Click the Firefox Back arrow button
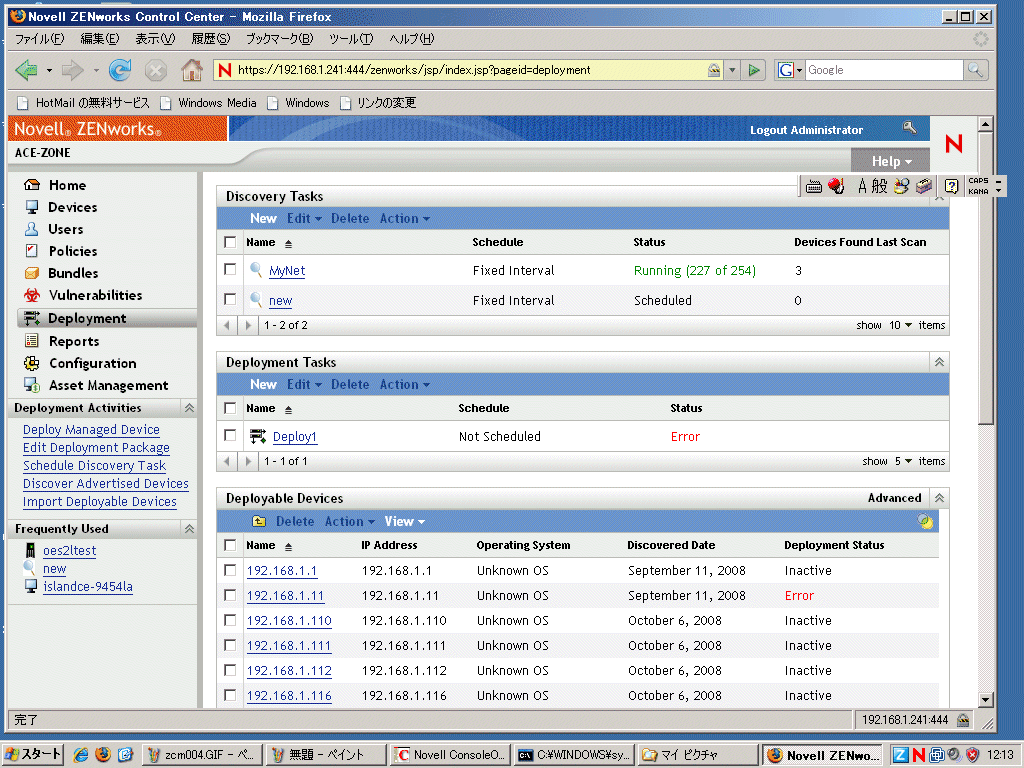Image resolution: width=1024 pixels, height=768 pixels. [26, 70]
